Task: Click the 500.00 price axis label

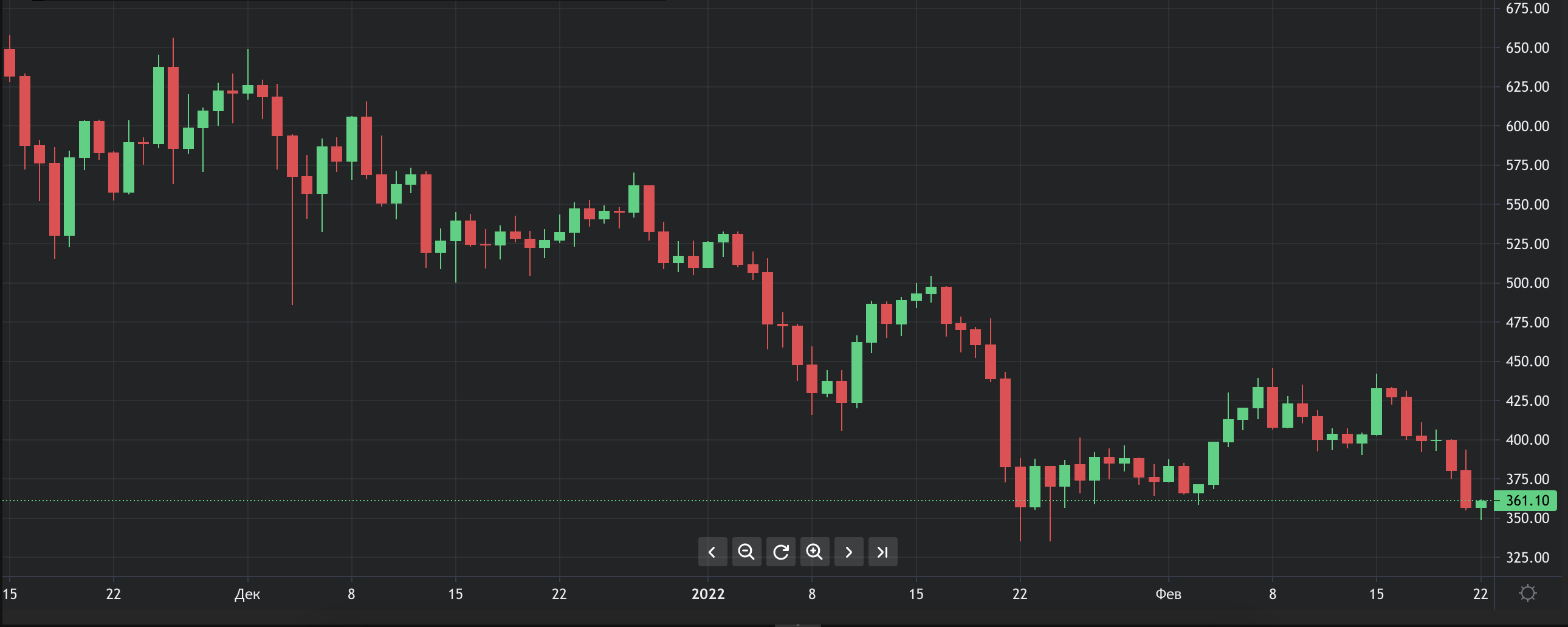Action: click(1527, 283)
